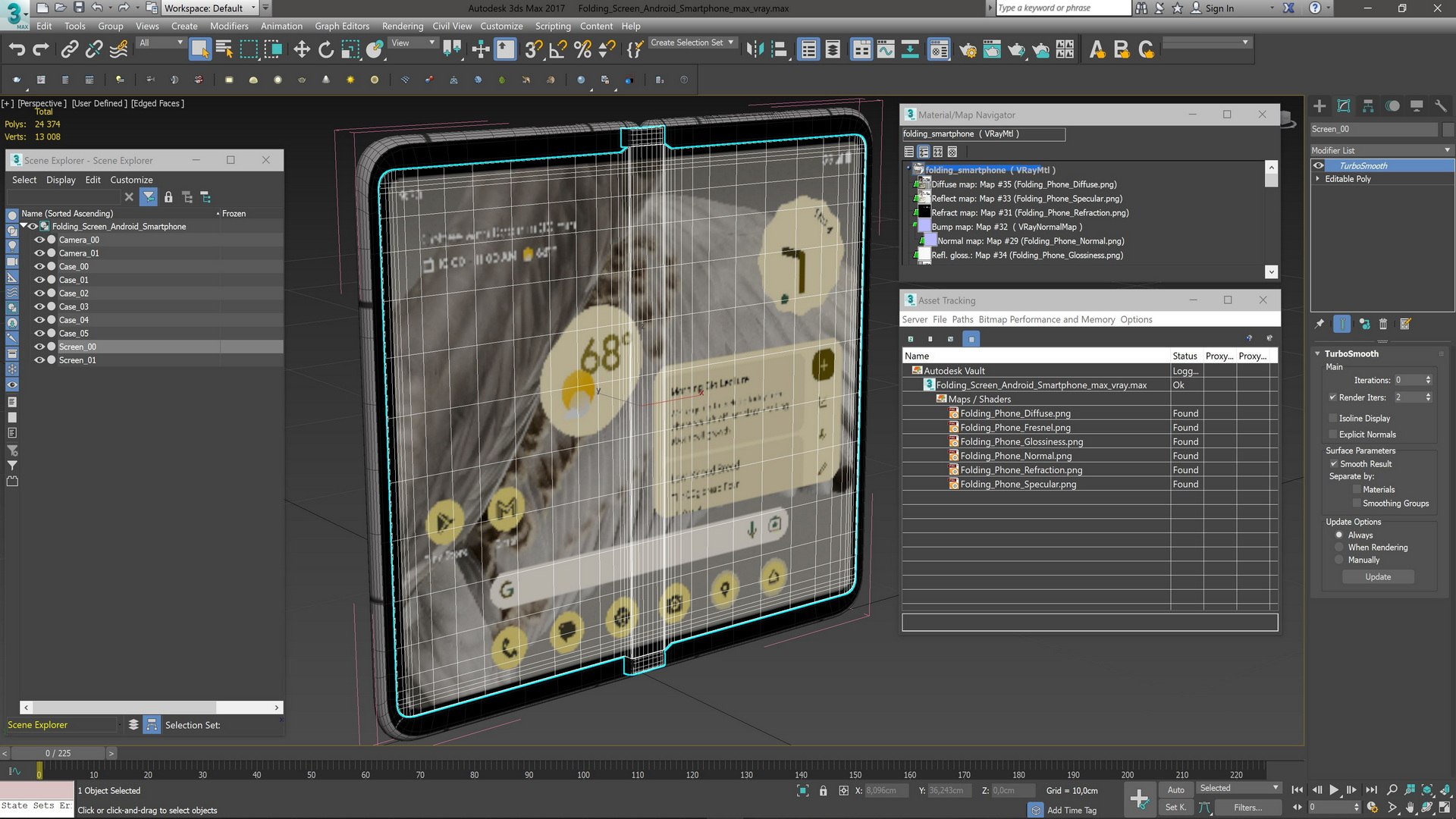Click the Update button in TurboSmooth
The image size is (1456, 819).
(x=1378, y=577)
